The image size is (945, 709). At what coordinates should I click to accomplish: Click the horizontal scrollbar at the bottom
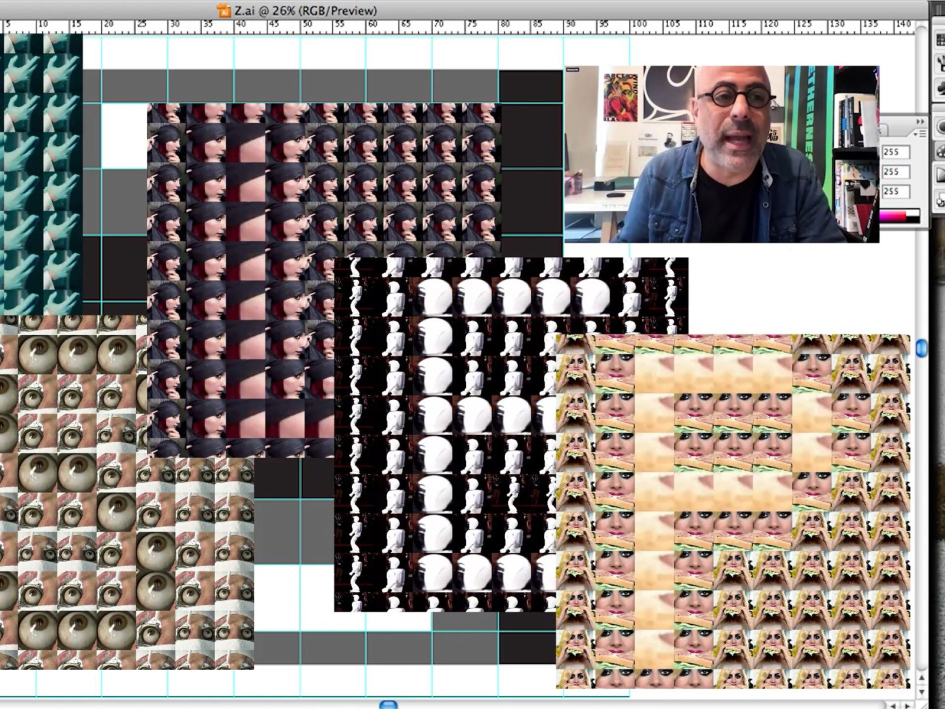pos(388,705)
